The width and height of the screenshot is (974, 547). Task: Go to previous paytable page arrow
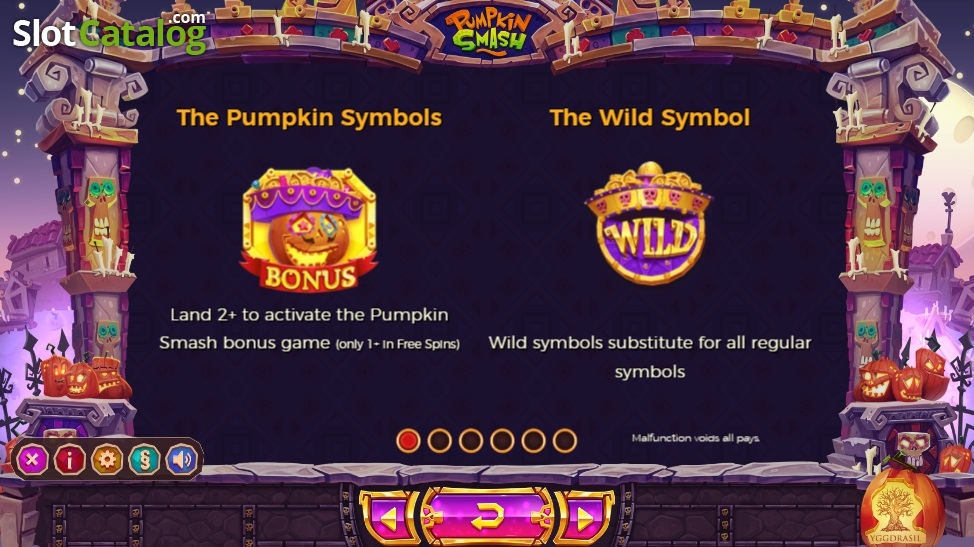click(x=389, y=518)
